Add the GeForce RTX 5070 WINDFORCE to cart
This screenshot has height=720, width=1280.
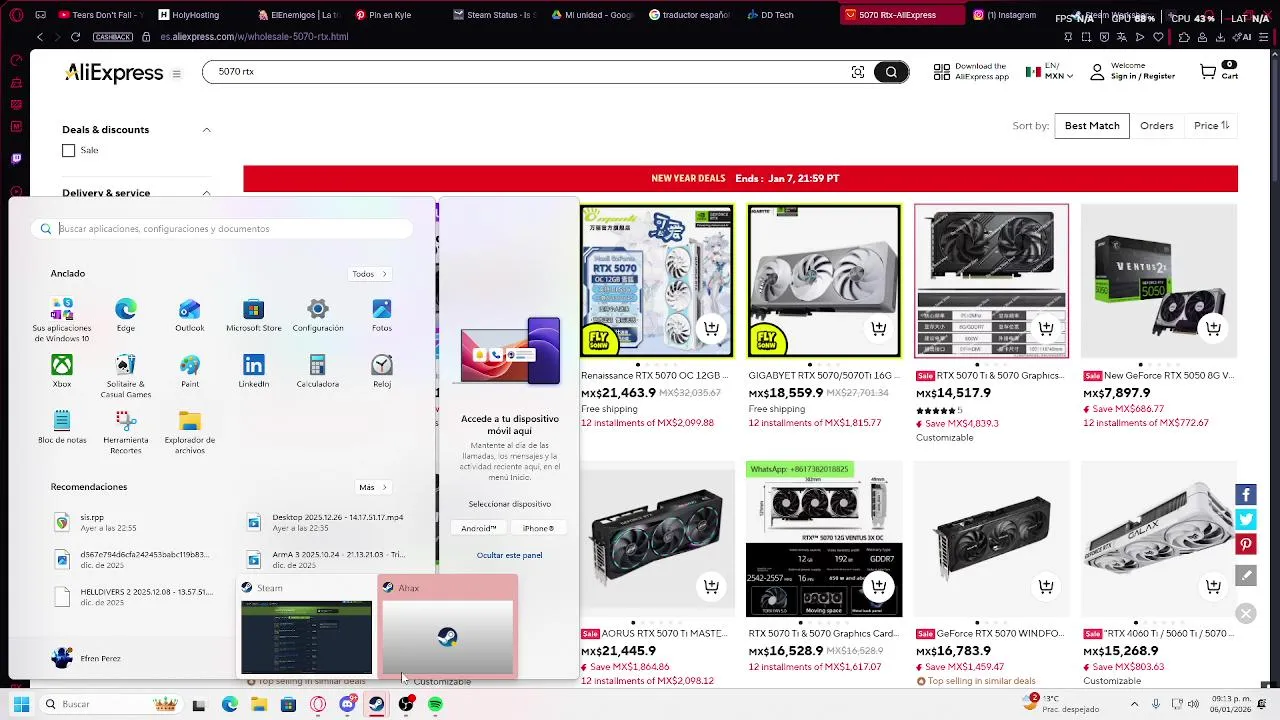[1046, 586]
